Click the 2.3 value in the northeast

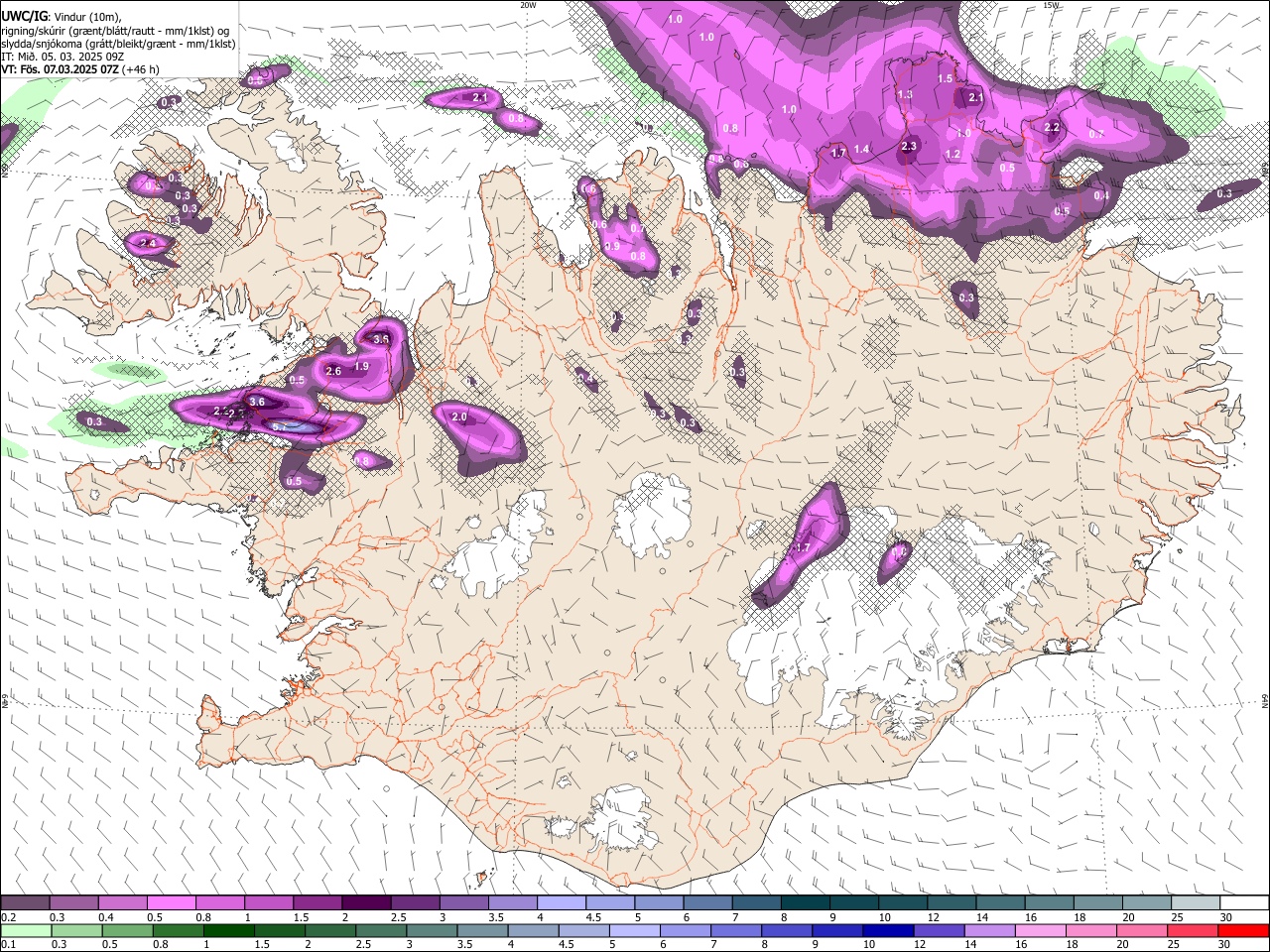pyautogui.click(x=908, y=147)
